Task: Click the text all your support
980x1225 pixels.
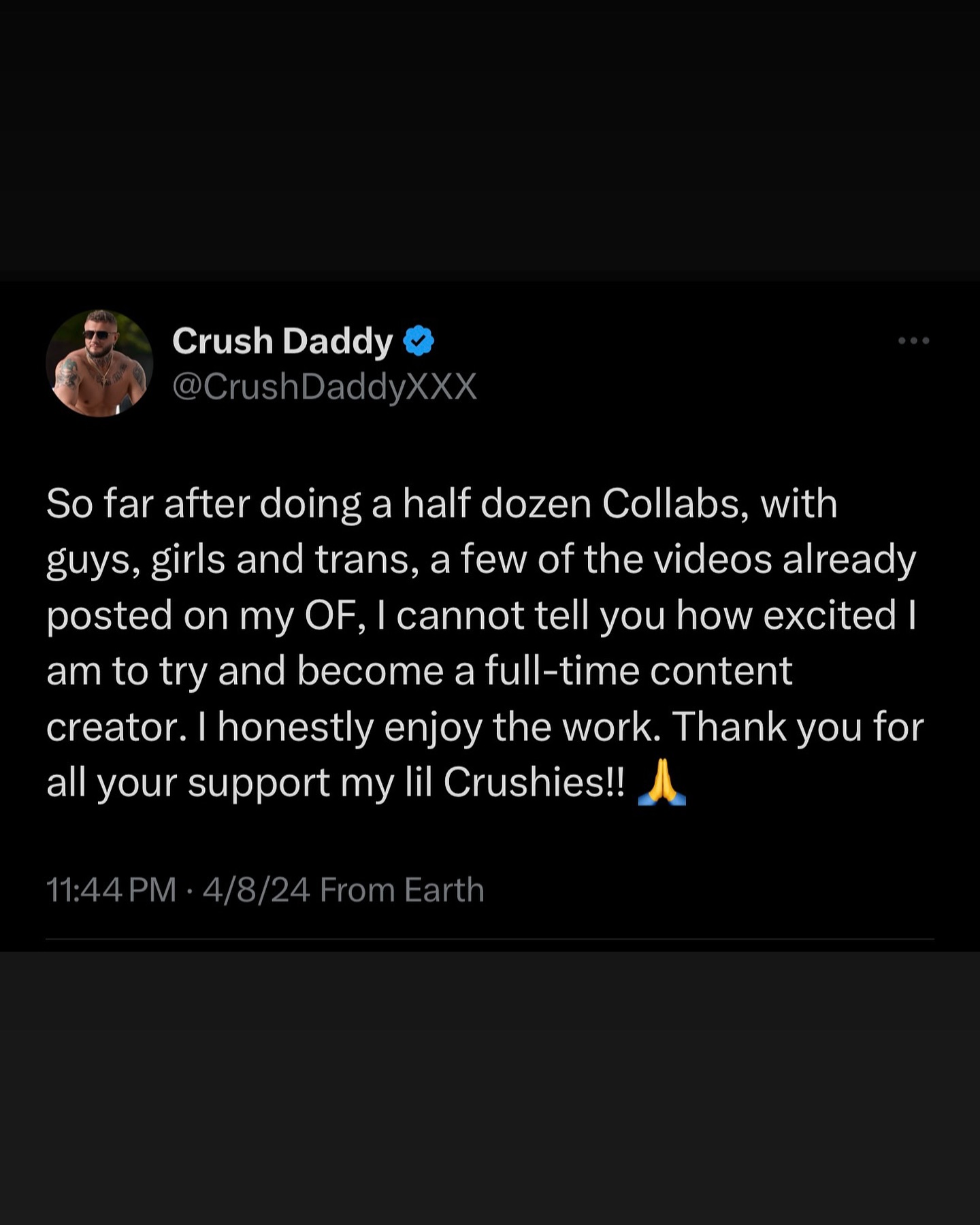Action: point(188,783)
